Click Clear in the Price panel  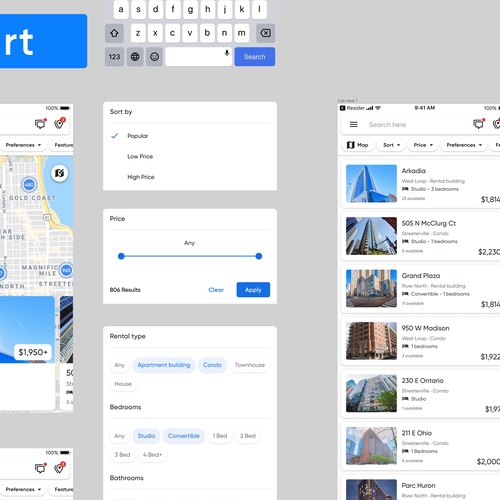[216, 290]
